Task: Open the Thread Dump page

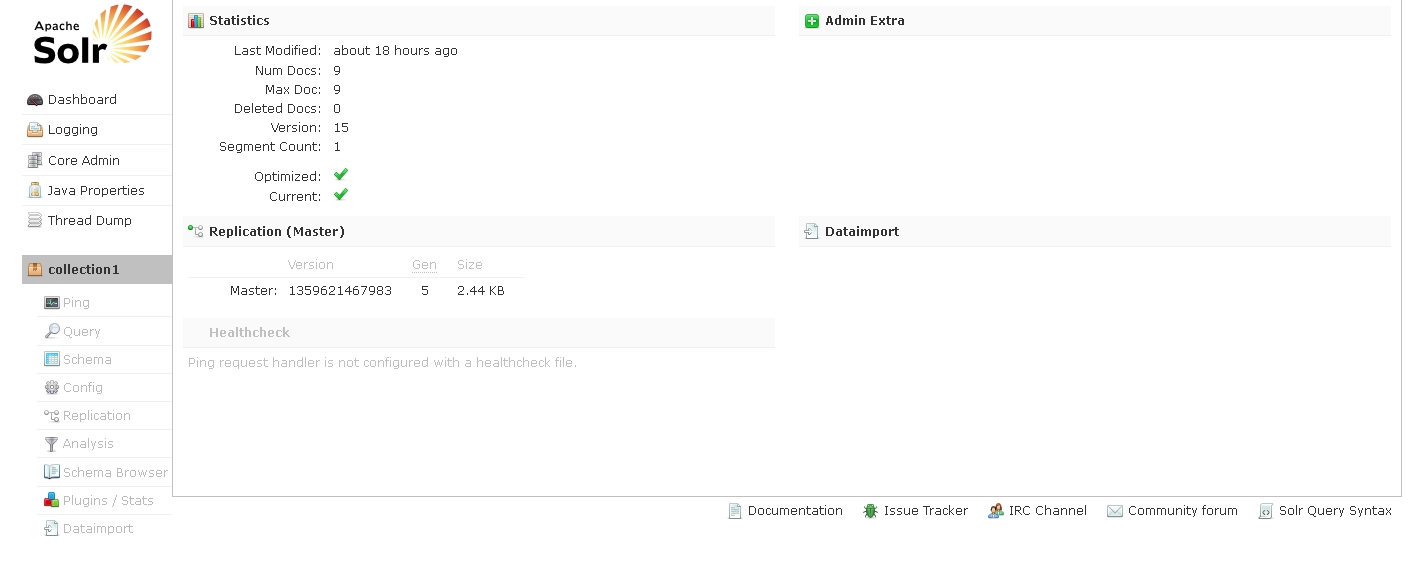Action: click(x=89, y=221)
